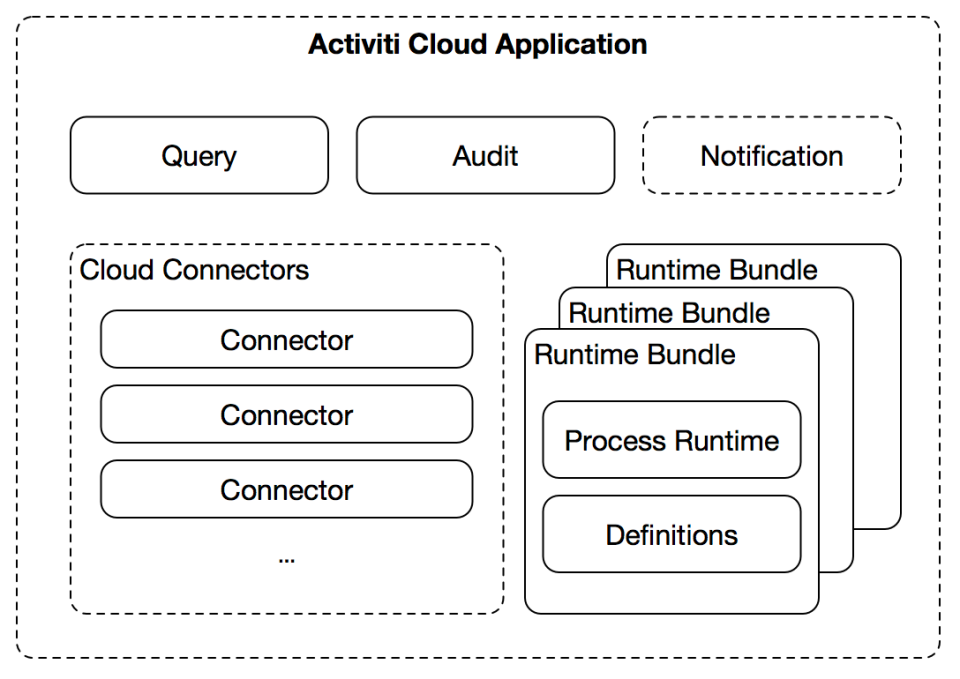
Task: Select the lowest Connector box
Action: 287,489
